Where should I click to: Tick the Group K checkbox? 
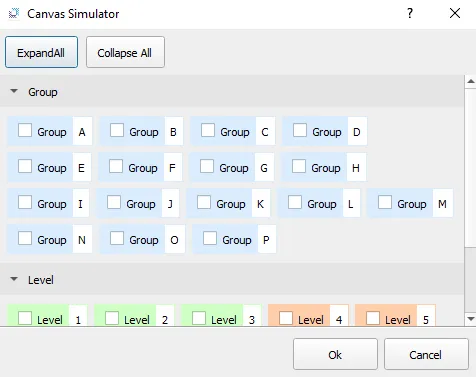204,202
